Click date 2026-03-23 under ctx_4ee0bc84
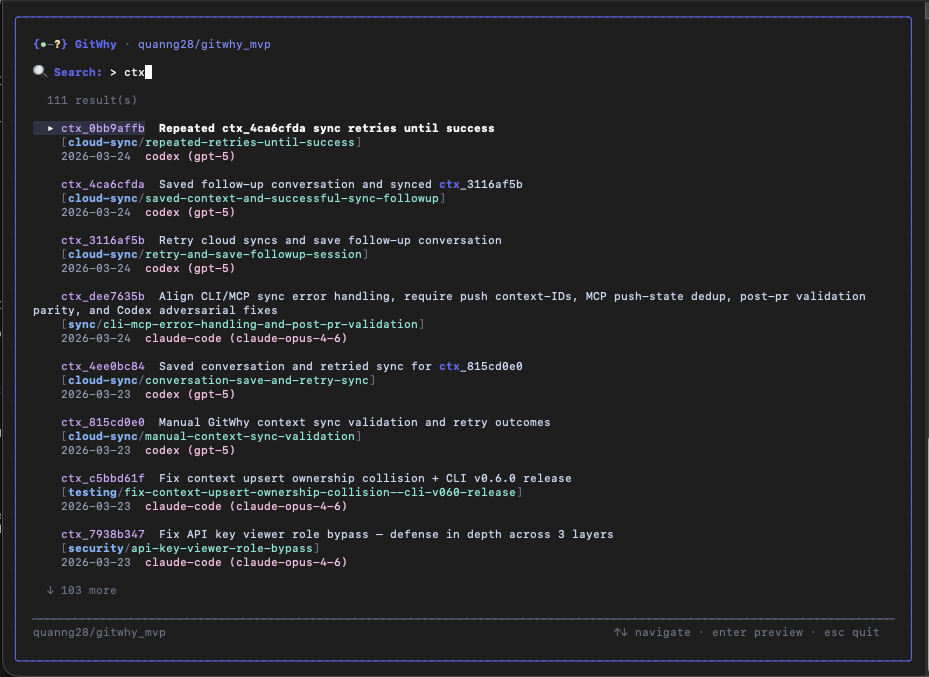The width and height of the screenshot is (929, 677). pyautogui.click(x=96, y=394)
